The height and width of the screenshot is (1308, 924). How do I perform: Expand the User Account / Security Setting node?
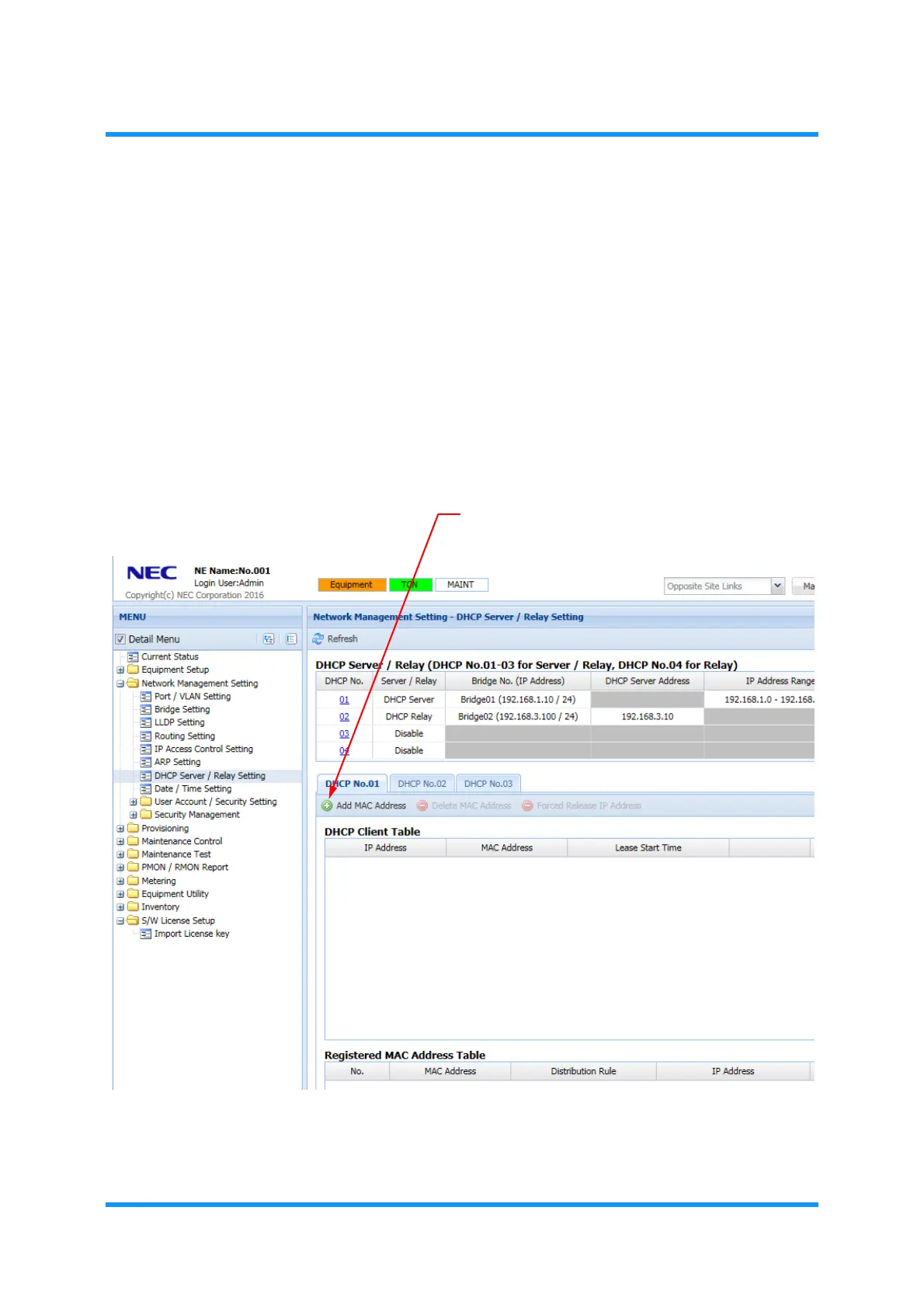point(134,802)
